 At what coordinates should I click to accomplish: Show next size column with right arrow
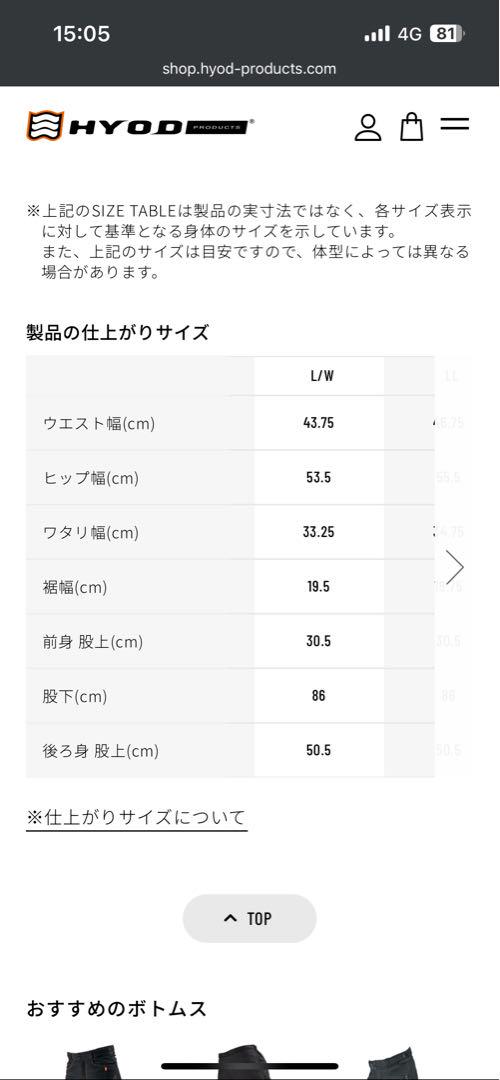point(455,567)
